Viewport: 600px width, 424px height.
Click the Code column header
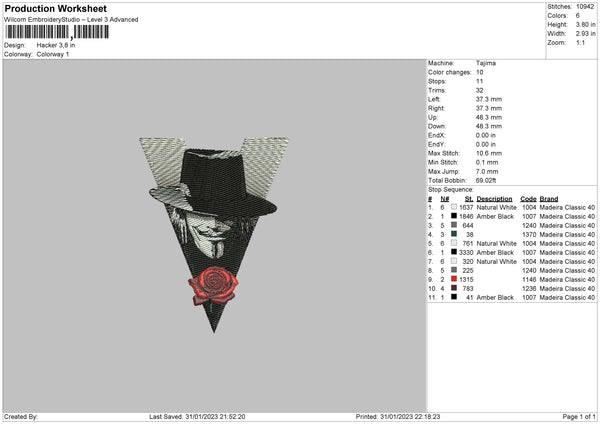[528, 199]
